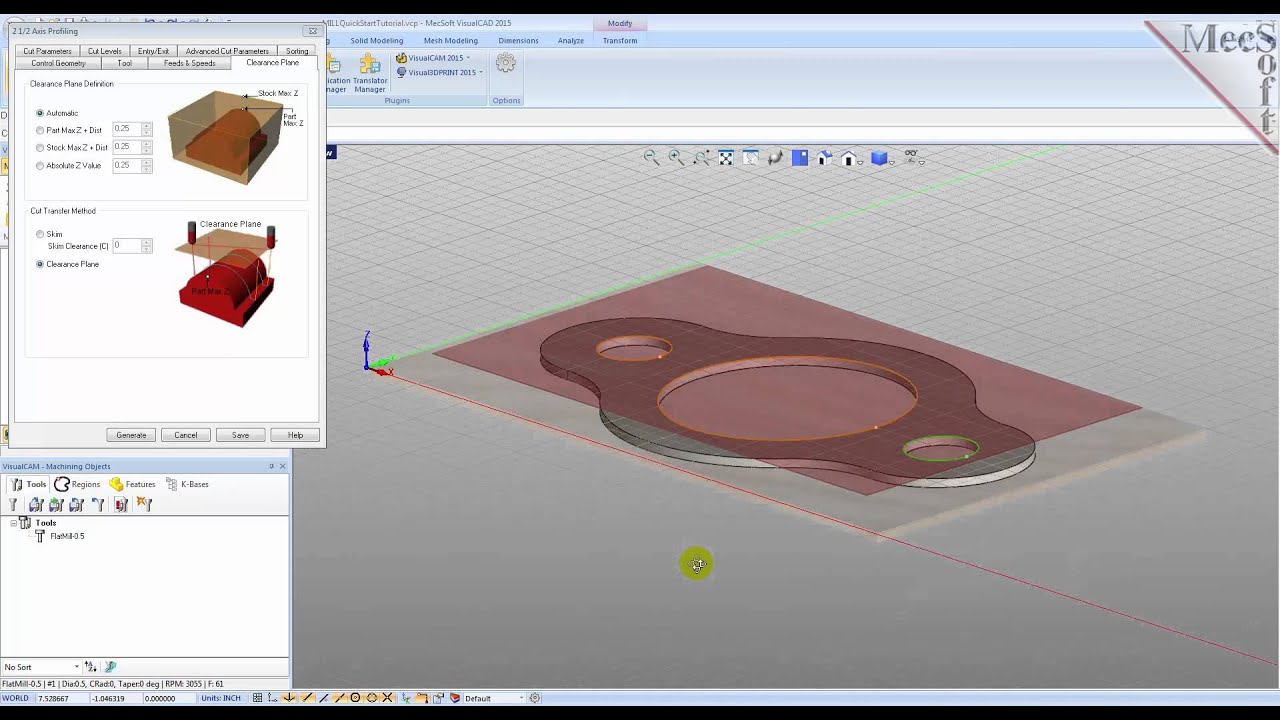Select Clearance Plane cut transfer method
The height and width of the screenshot is (720, 1280).
tap(40, 264)
